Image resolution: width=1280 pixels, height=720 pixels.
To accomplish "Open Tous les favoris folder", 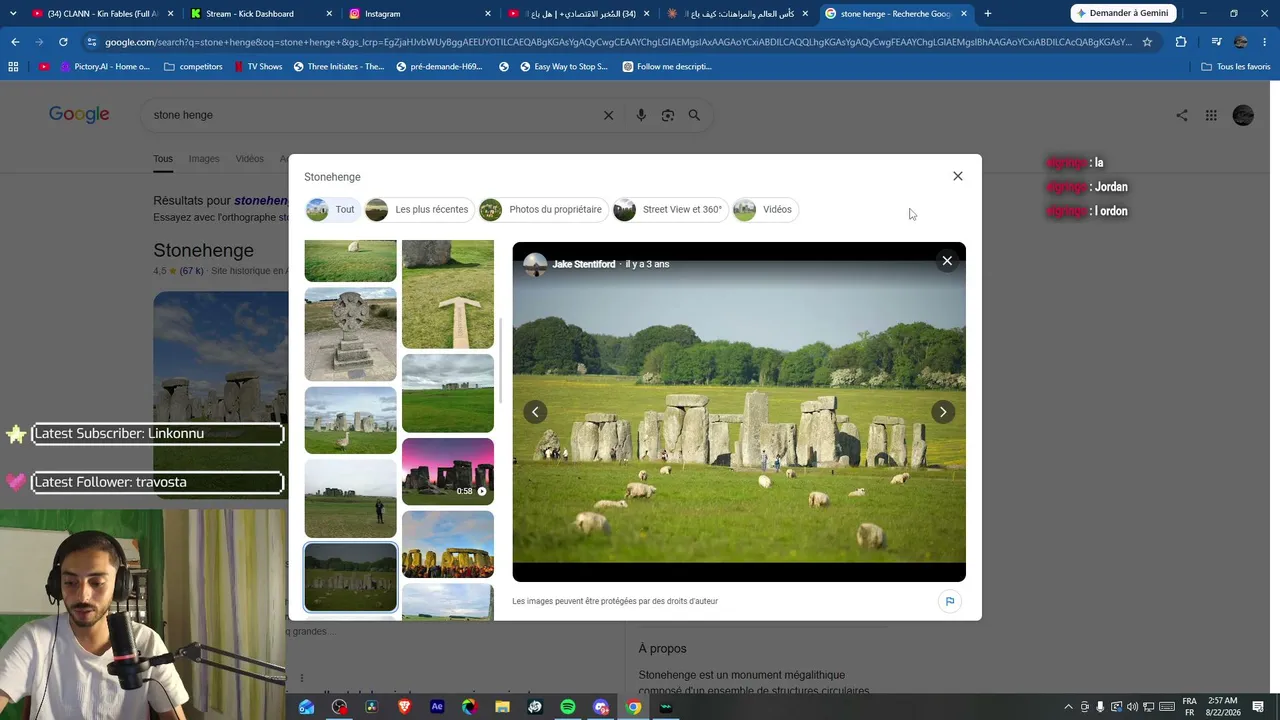I will coord(1236,67).
